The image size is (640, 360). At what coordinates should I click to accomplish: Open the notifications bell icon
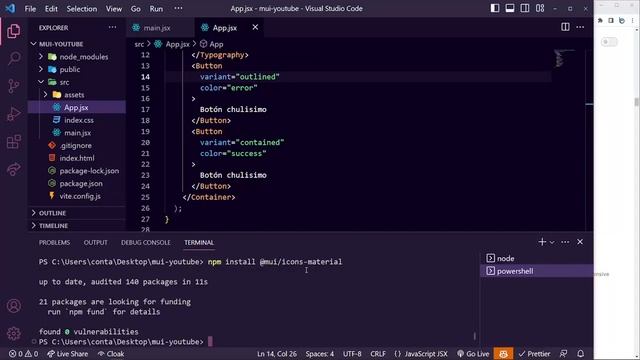coord(580,354)
